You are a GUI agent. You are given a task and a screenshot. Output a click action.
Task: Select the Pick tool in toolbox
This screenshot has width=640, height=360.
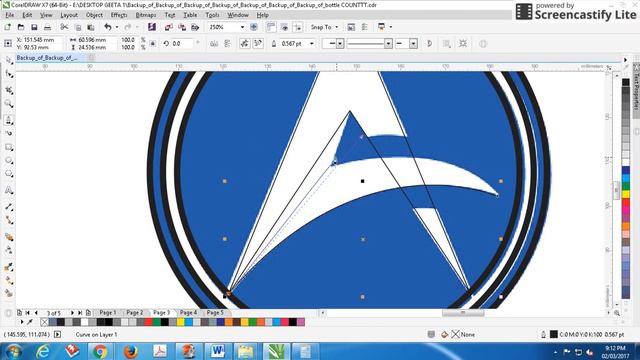[x=9, y=60]
